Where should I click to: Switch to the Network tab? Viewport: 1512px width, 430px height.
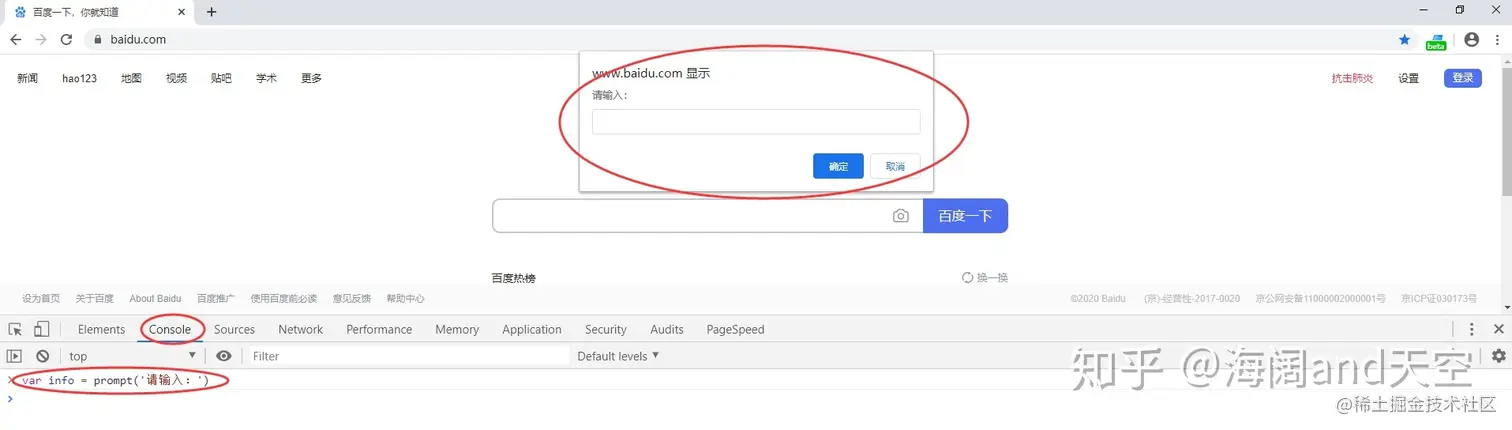pyautogui.click(x=300, y=329)
